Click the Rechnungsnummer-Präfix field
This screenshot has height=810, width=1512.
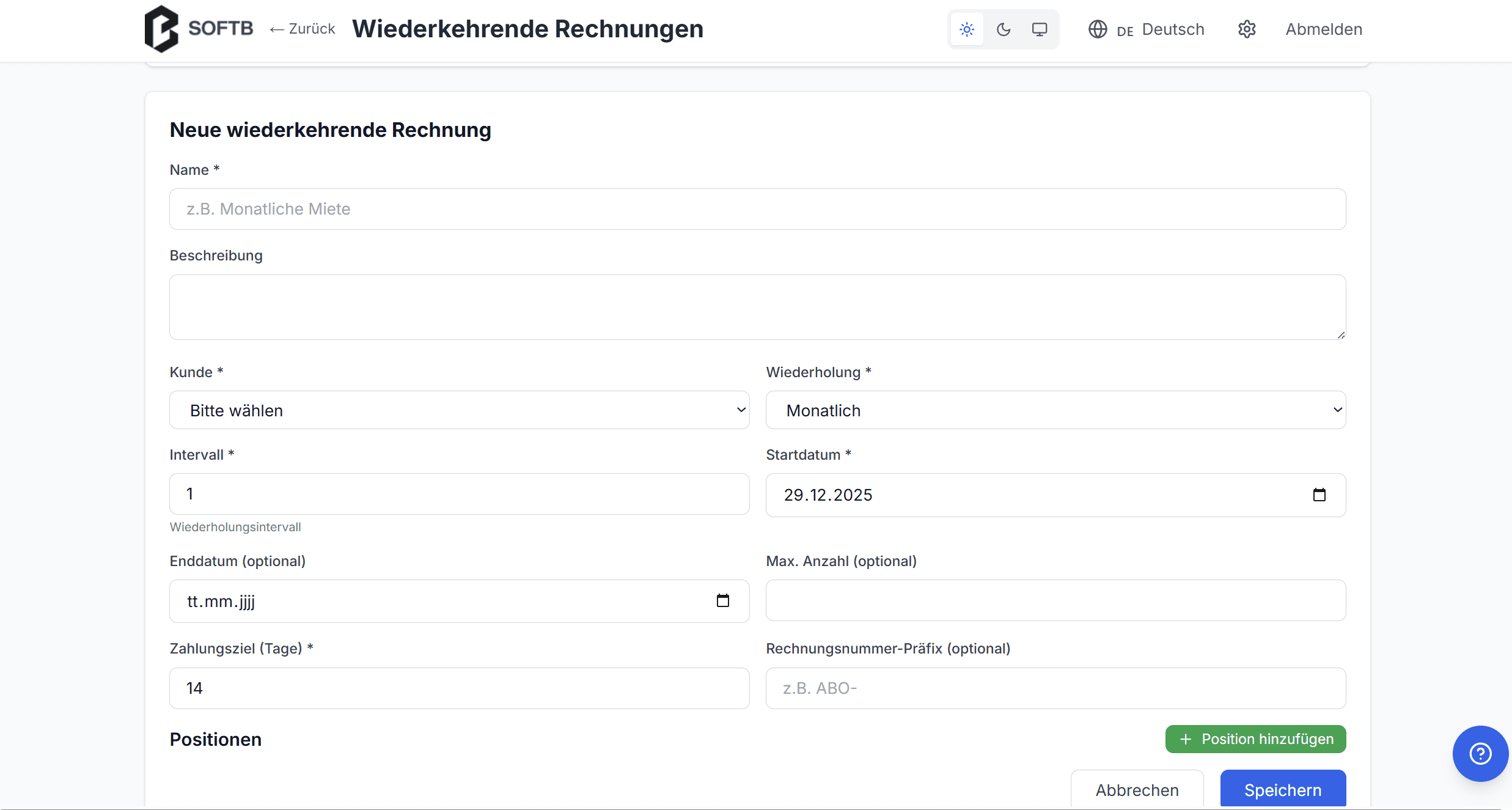(x=1055, y=688)
